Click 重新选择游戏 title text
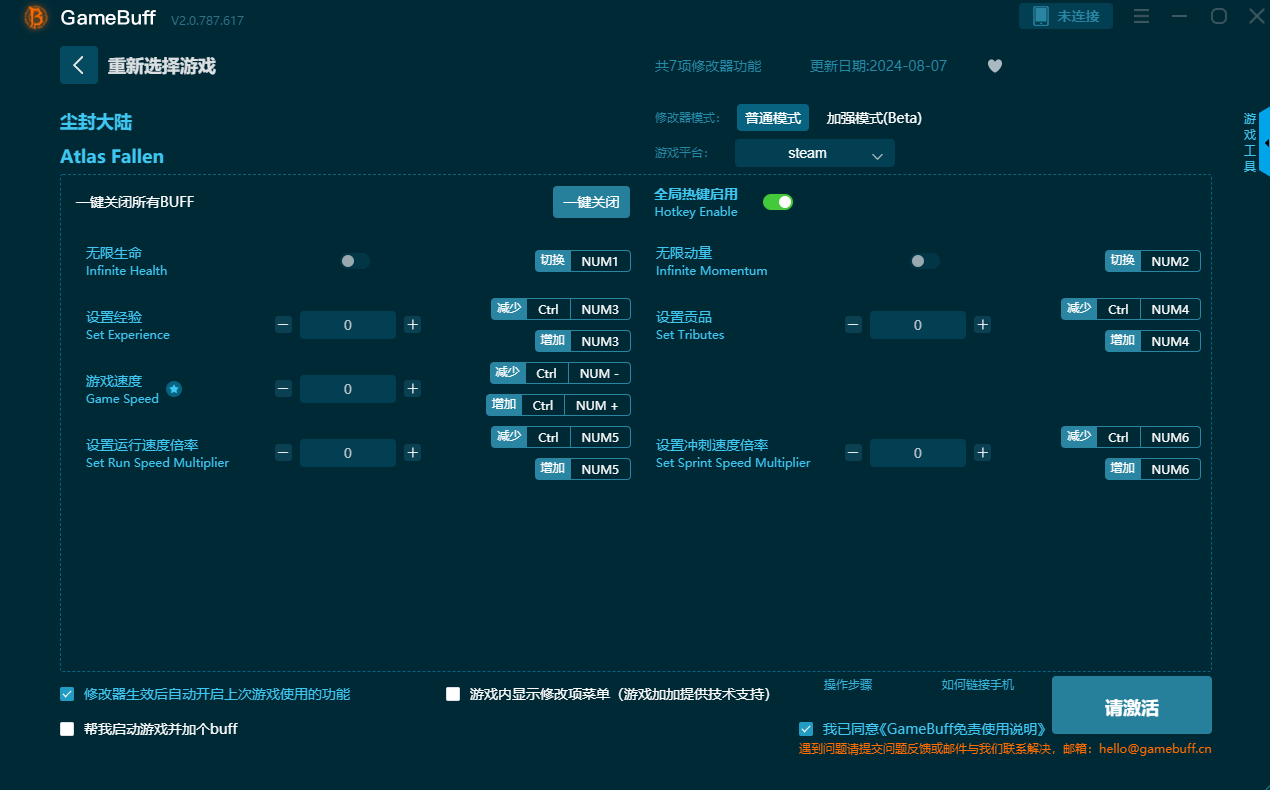Viewport: 1270px width, 790px height. [x=162, y=66]
